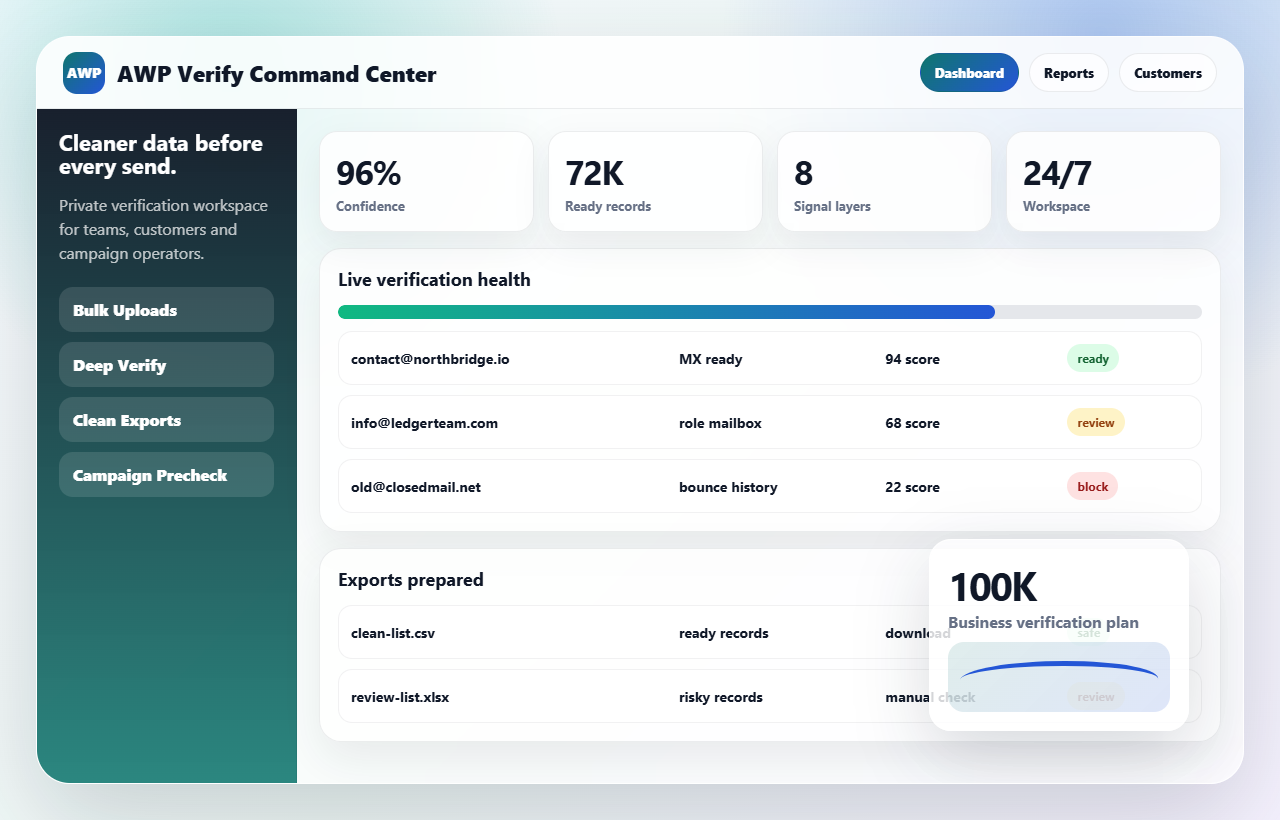This screenshot has width=1280, height=820.
Task: Click the yellow review badge for ledgerteam
Action: coord(1096,422)
